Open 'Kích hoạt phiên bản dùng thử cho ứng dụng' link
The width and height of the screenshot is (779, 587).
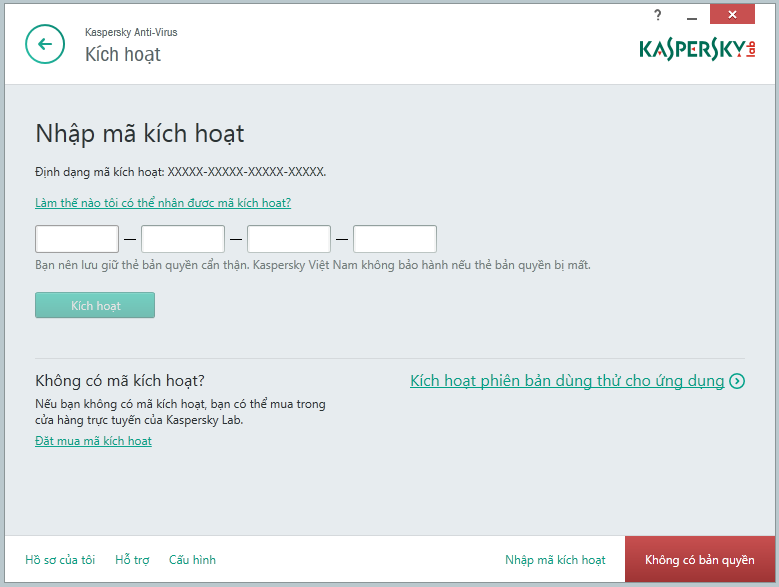click(567, 381)
